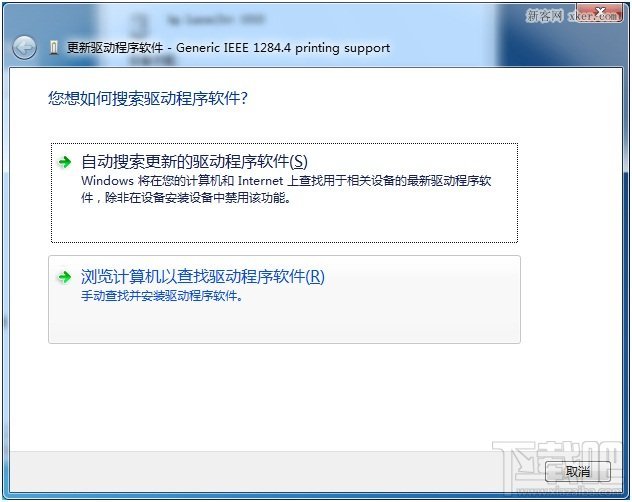Click the 手动查找并安装驱动程序软件 description text

click(162, 296)
